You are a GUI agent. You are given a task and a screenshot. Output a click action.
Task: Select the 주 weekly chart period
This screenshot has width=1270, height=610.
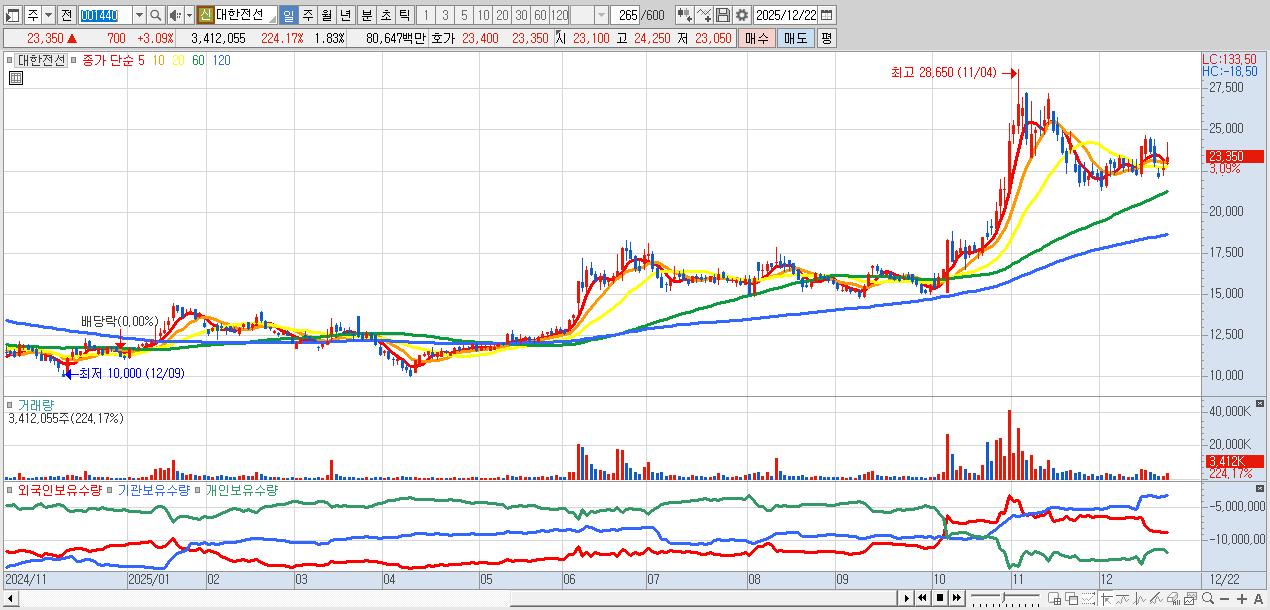[307, 15]
